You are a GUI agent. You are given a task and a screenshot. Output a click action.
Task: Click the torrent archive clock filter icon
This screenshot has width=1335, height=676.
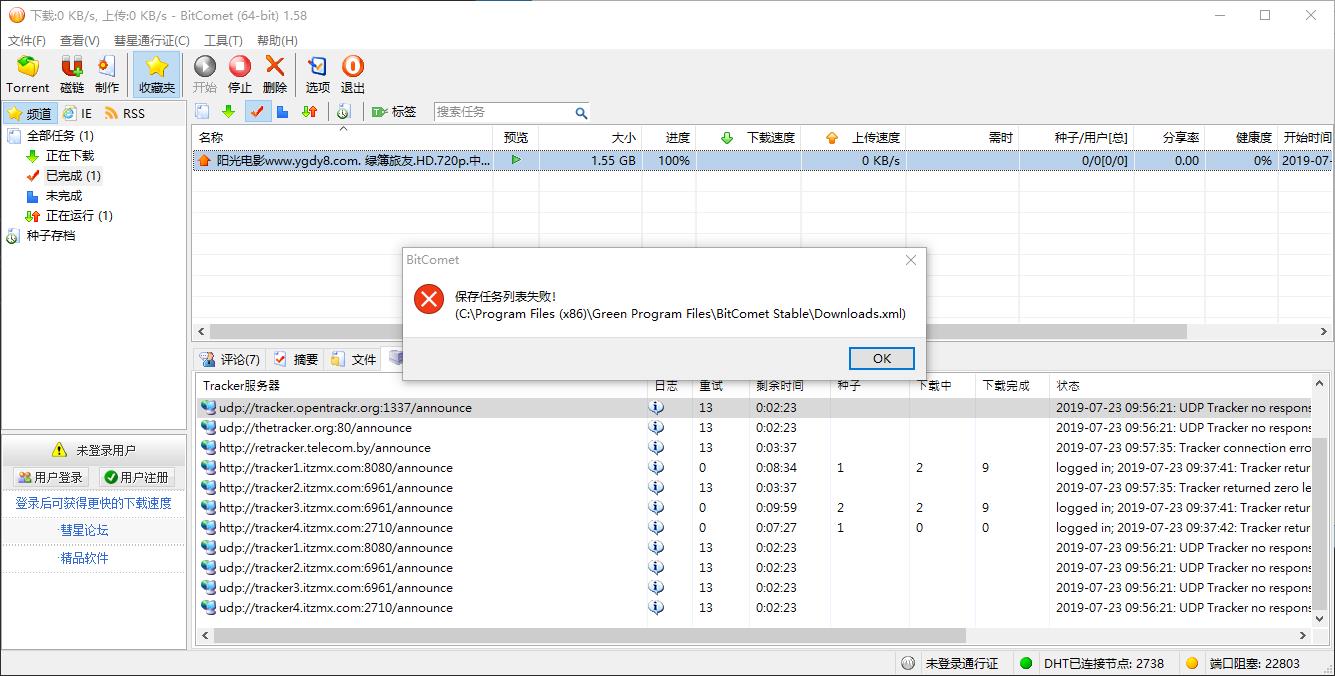(x=343, y=112)
